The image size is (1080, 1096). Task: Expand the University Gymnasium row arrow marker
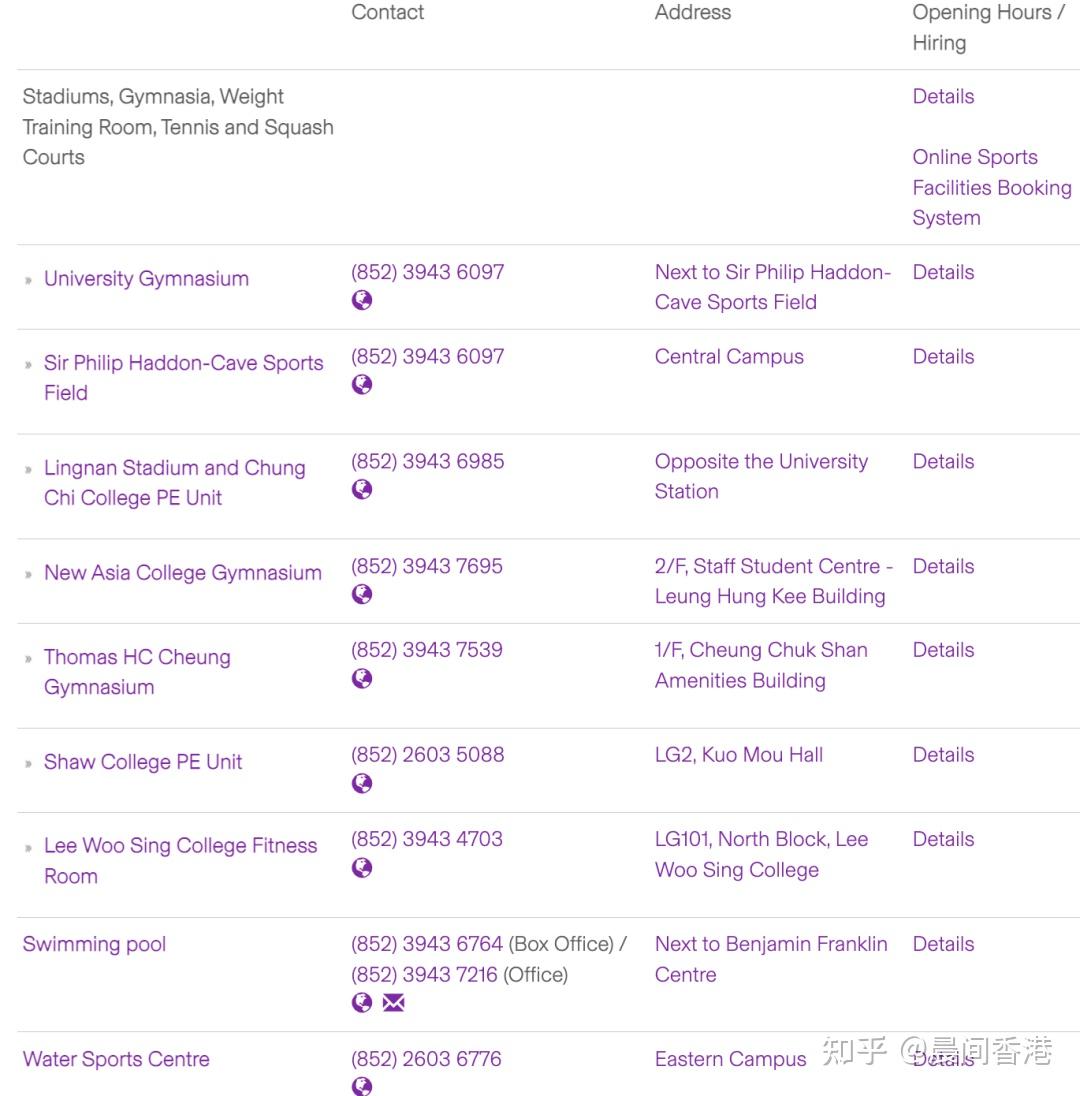29,280
